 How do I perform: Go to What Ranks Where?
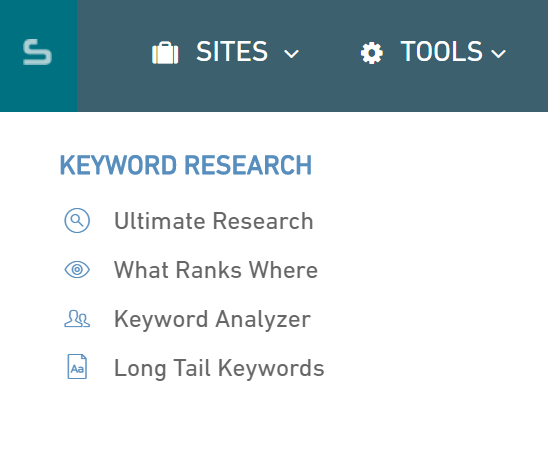click(216, 270)
